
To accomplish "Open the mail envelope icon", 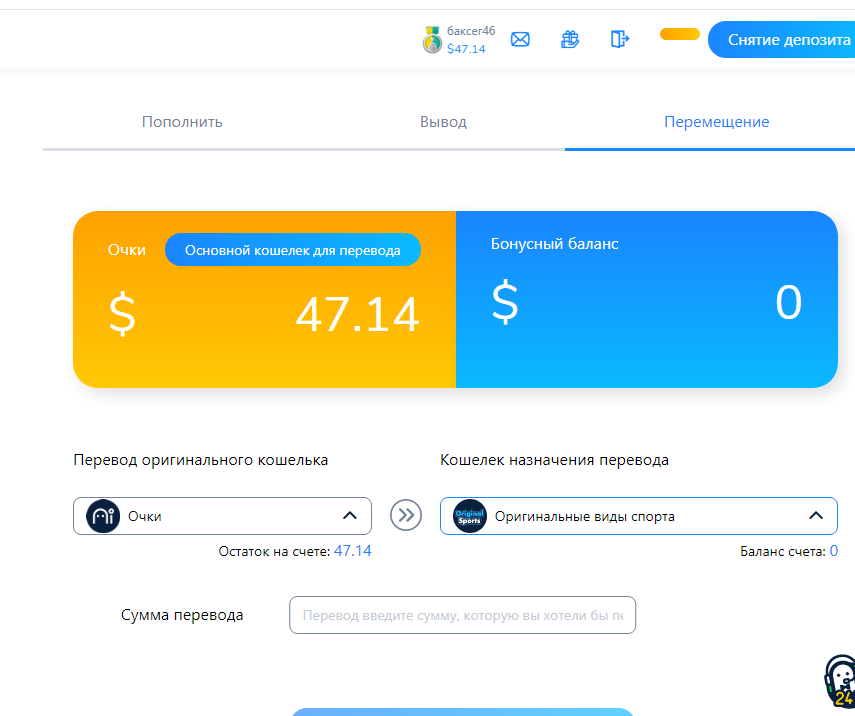I will pos(520,39).
